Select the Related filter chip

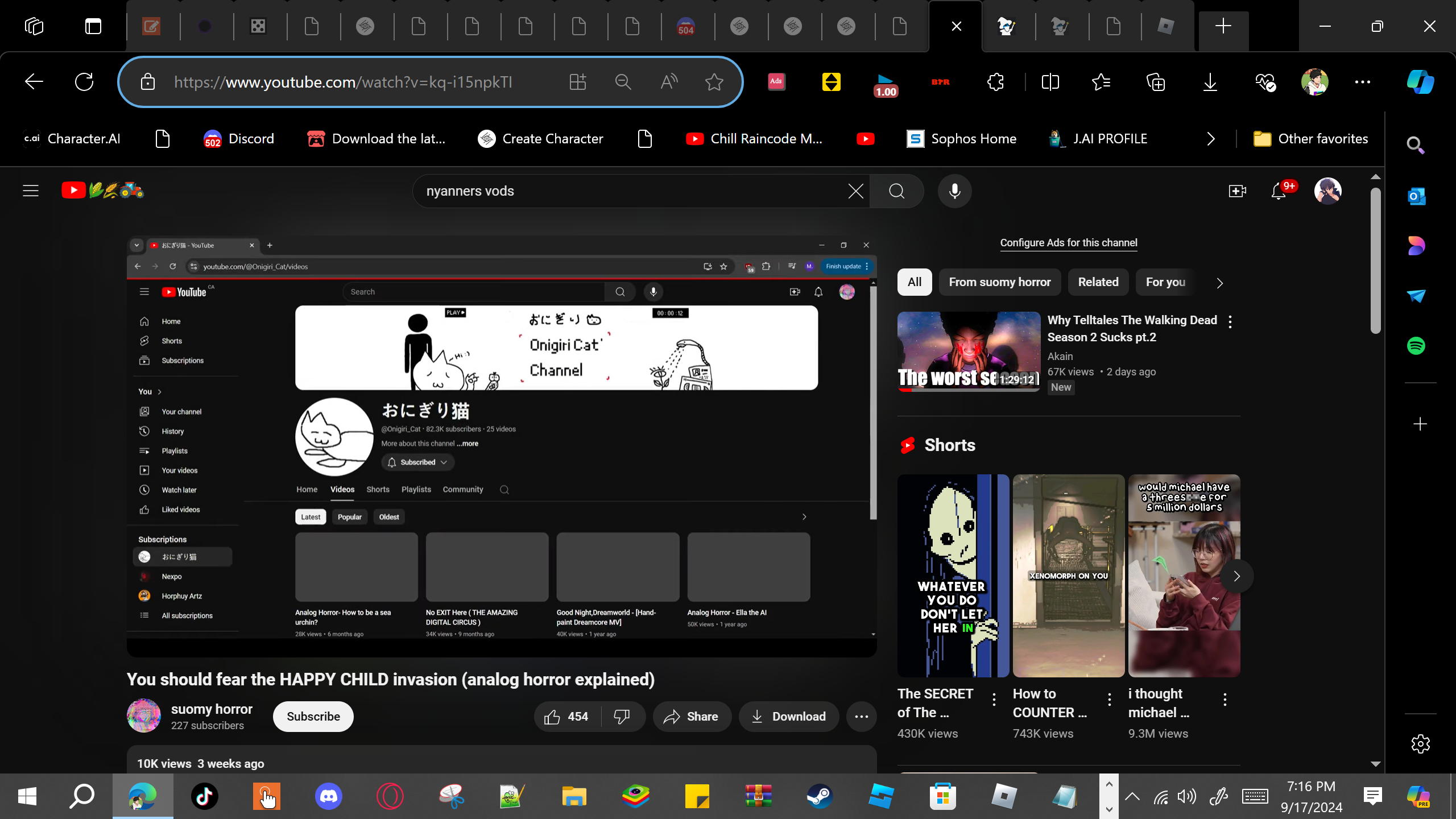pos(1098,282)
